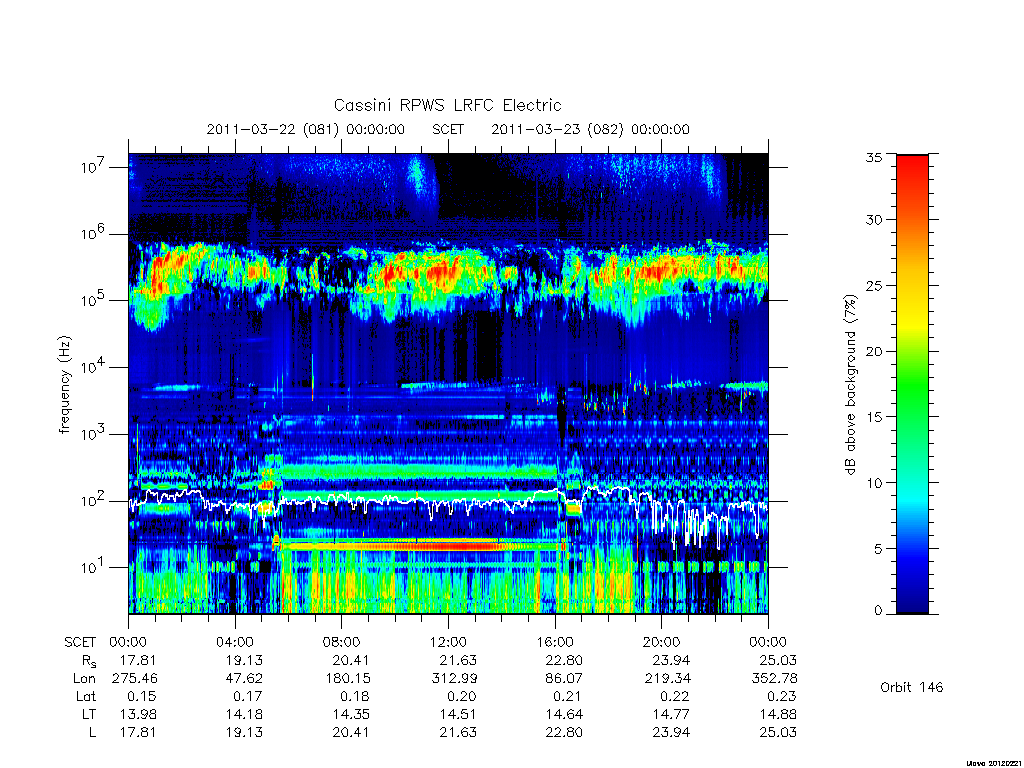Click Rs value 17.81

[138, 660]
